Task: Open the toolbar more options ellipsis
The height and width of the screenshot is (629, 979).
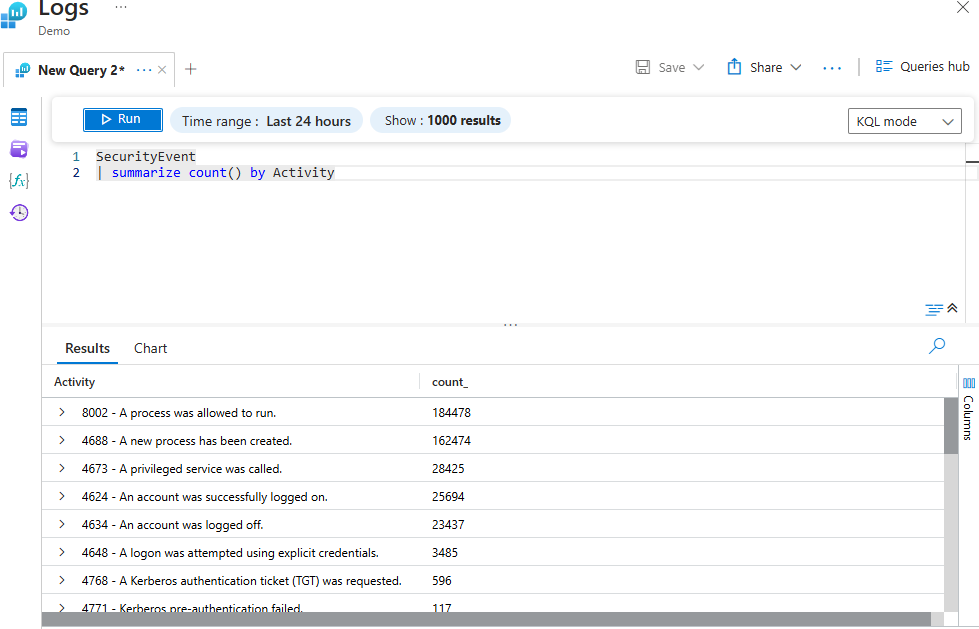Action: pos(832,68)
